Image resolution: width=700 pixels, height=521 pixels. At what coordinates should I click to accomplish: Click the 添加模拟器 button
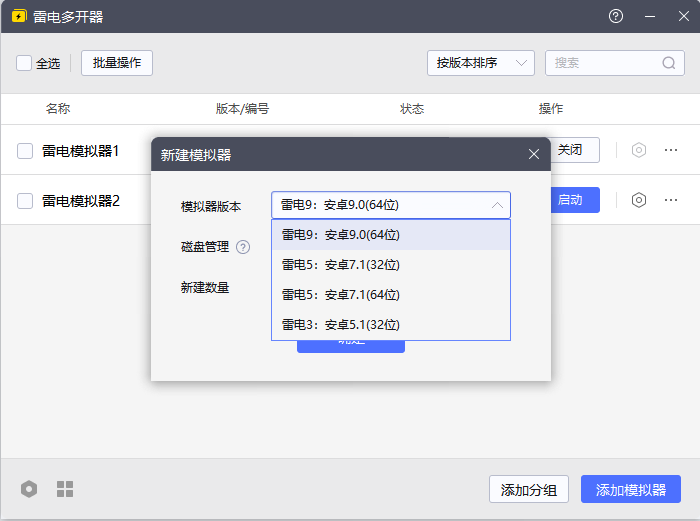coord(630,490)
